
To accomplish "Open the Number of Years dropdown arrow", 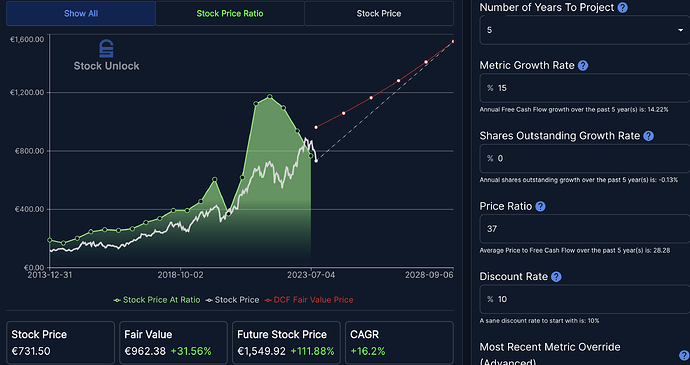I will click(680, 30).
